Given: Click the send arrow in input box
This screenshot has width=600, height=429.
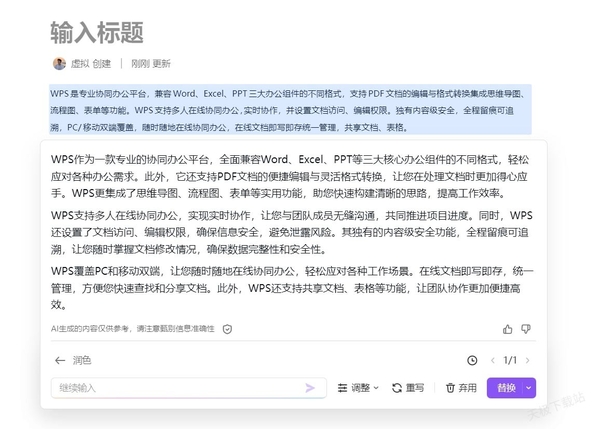Looking at the screenshot, I should point(310,388).
